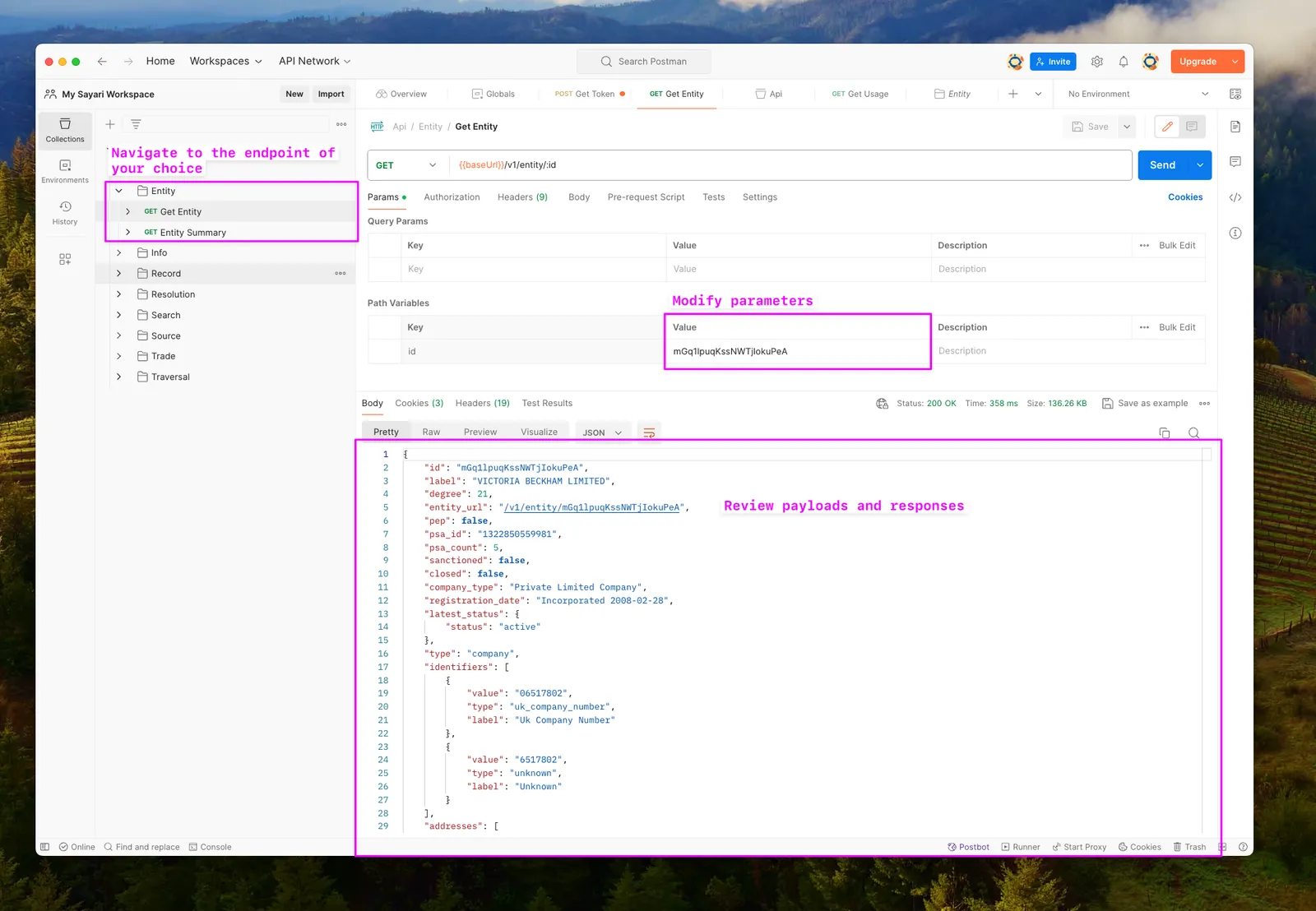Screen dimensions: 1316x911
Task: Open the request info icon
Action: coord(1235,234)
